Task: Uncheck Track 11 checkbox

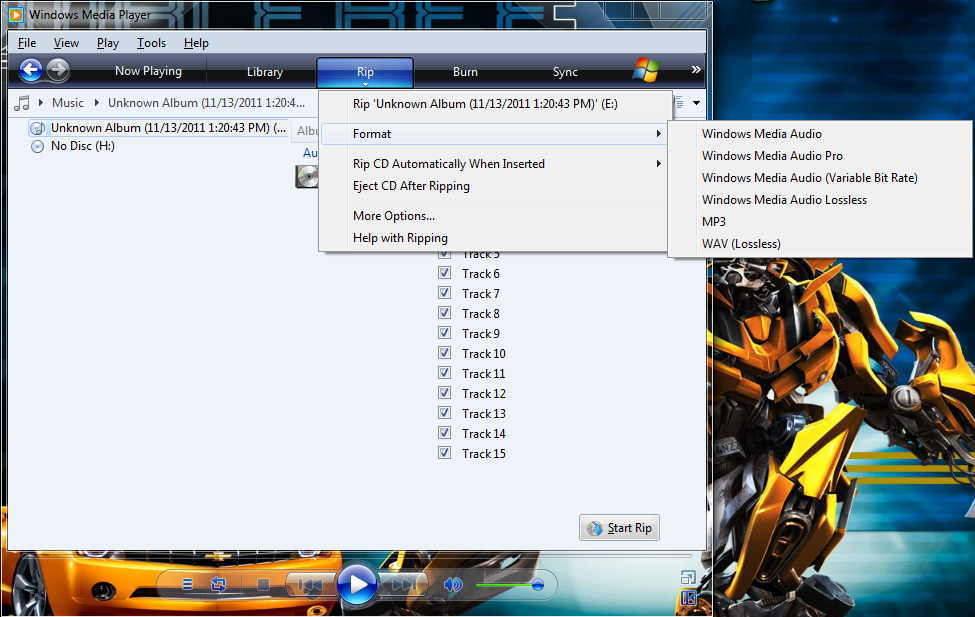Action: 444,373
